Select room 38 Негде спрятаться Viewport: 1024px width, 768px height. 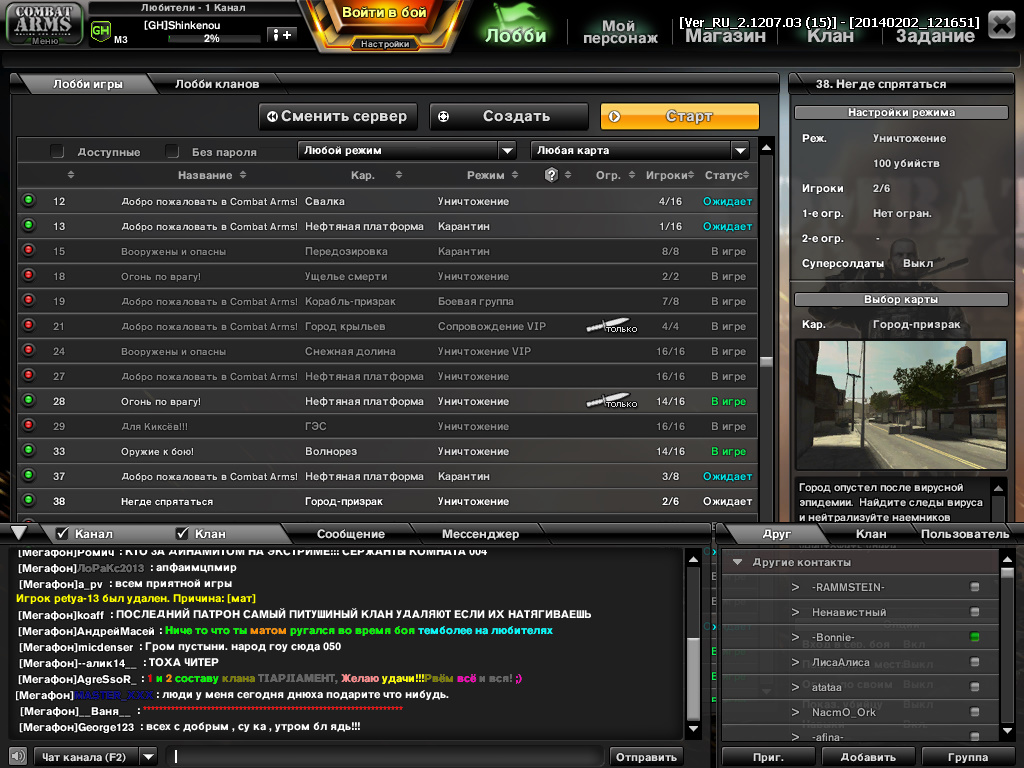point(388,501)
